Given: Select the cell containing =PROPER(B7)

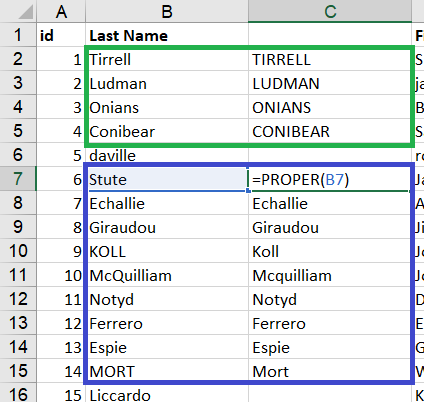Looking at the screenshot, I should click(x=330, y=179).
